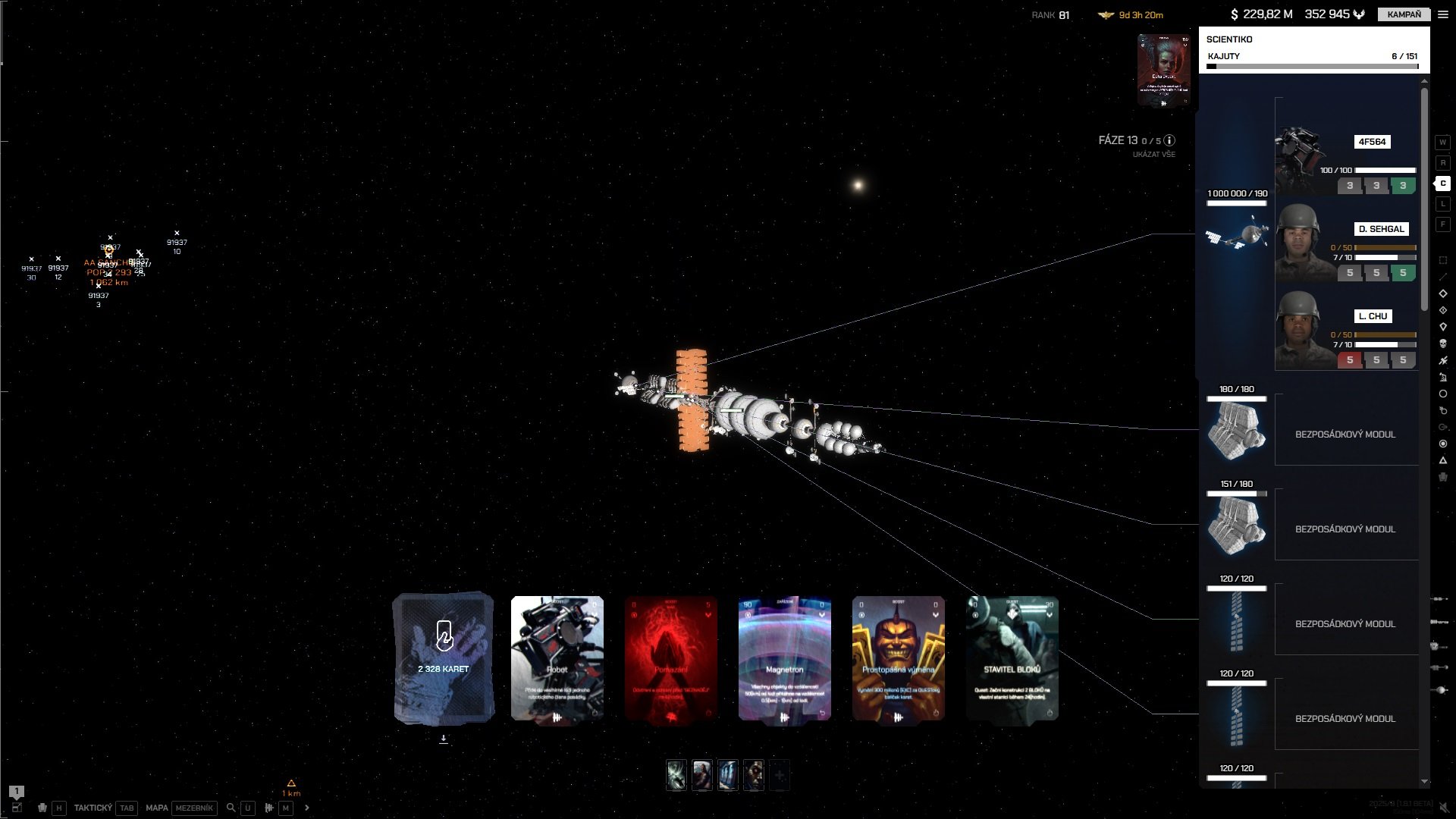This screenshot has height=819, width=1456.
Task: Expand bottom toolbar with chevron arrow
Action: (306, 808)
